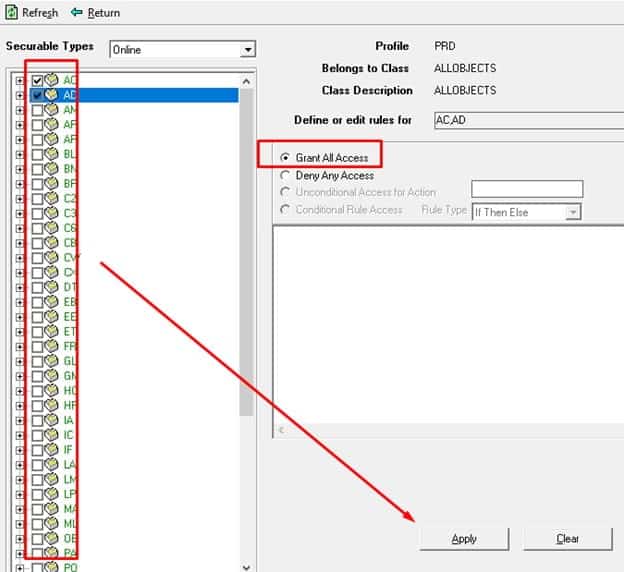Click the IA row object icon
This screenshot has height=572, width=624.
click(x=51, y=420)
